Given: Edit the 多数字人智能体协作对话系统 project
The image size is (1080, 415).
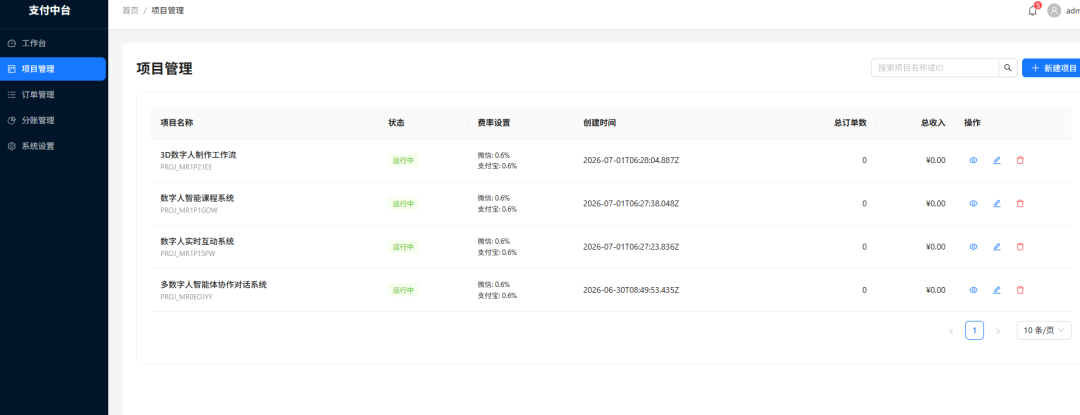Looking at the screenshot, I should pos(997,290).
